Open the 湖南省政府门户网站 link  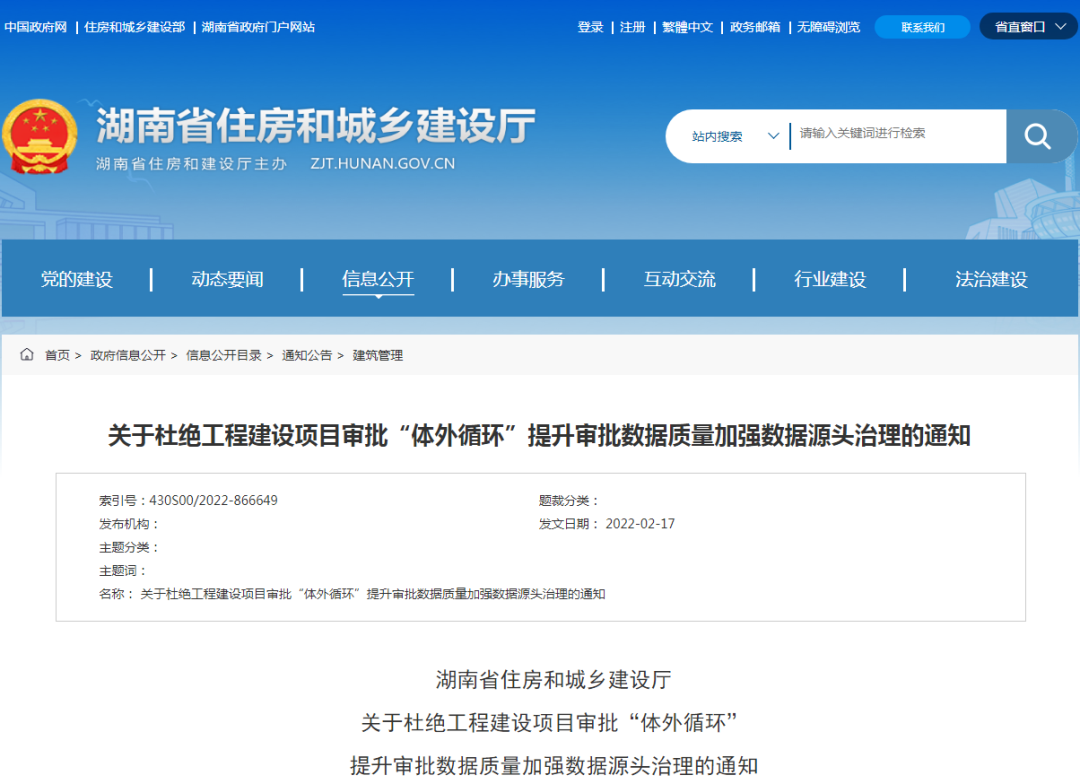(258, 27)
